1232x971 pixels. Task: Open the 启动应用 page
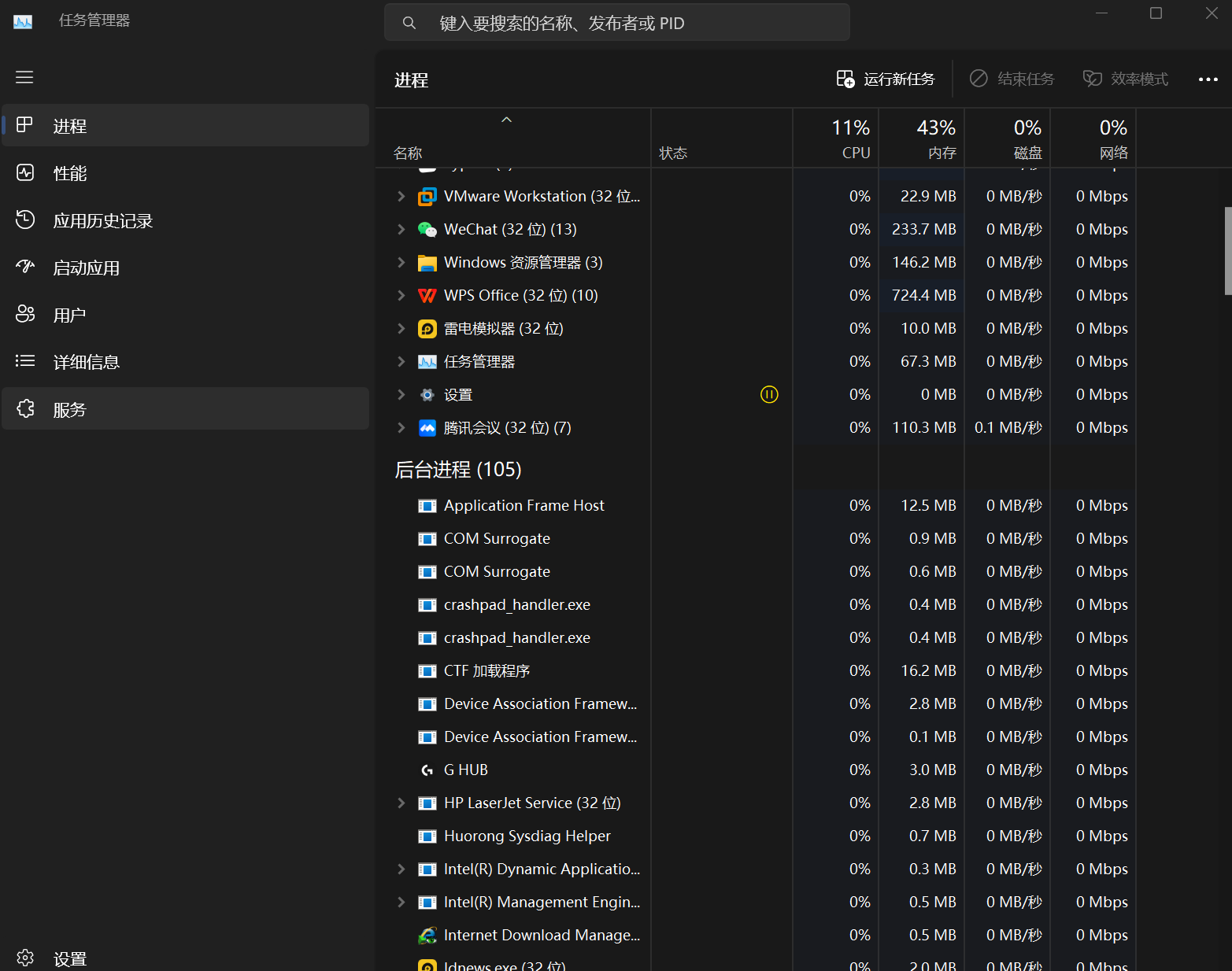point(86,268)
